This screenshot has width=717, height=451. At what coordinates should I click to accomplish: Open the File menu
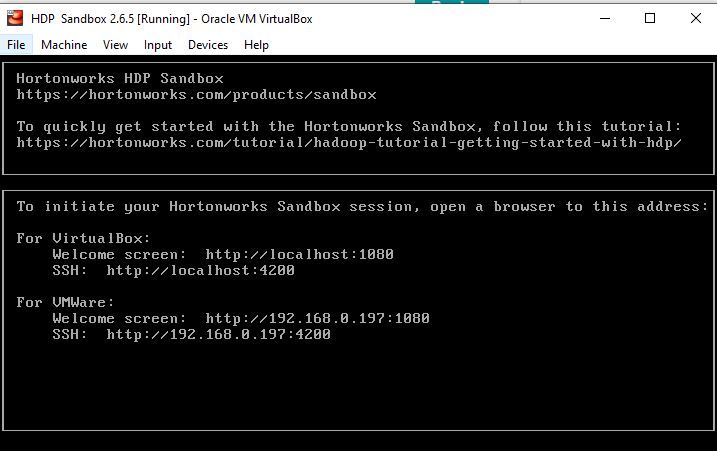(16, 45)
